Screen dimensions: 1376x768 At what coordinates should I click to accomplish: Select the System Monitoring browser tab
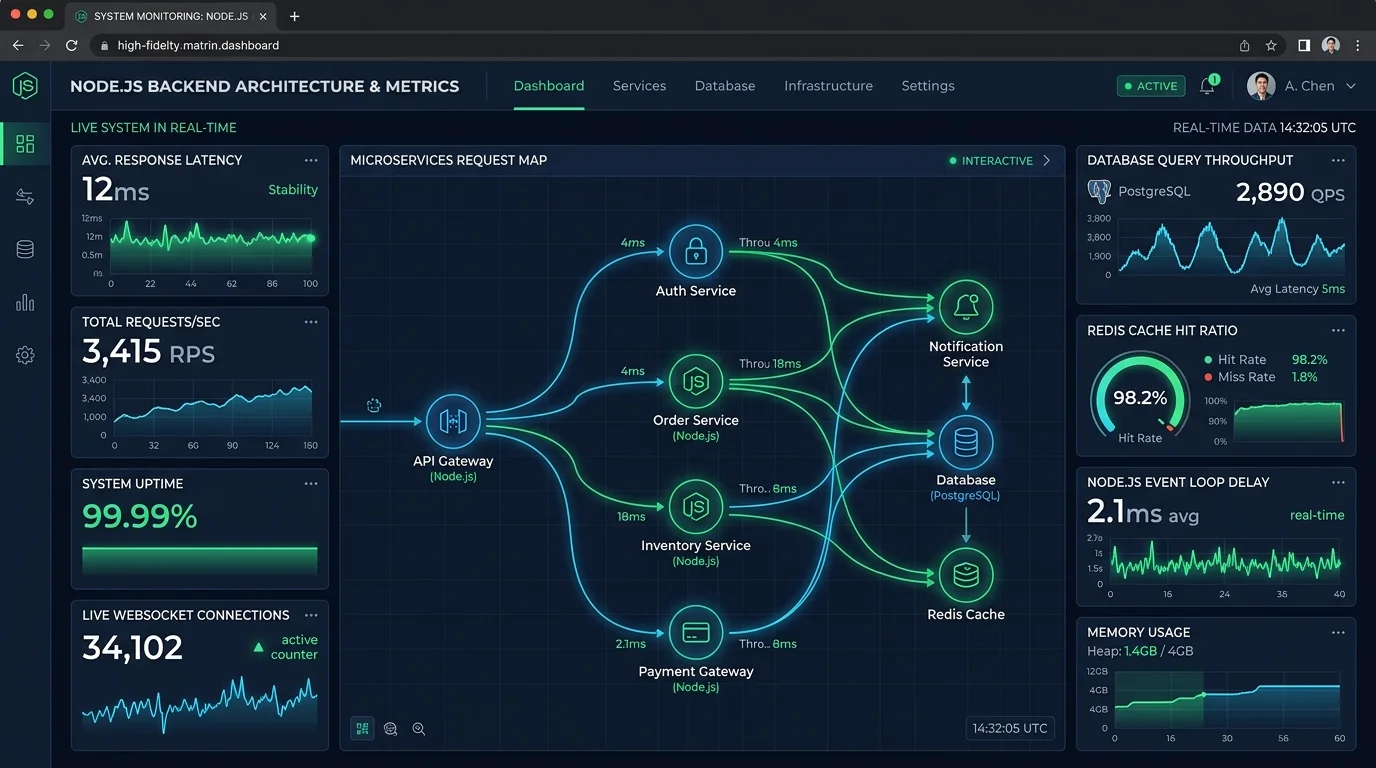pos(170,16)
